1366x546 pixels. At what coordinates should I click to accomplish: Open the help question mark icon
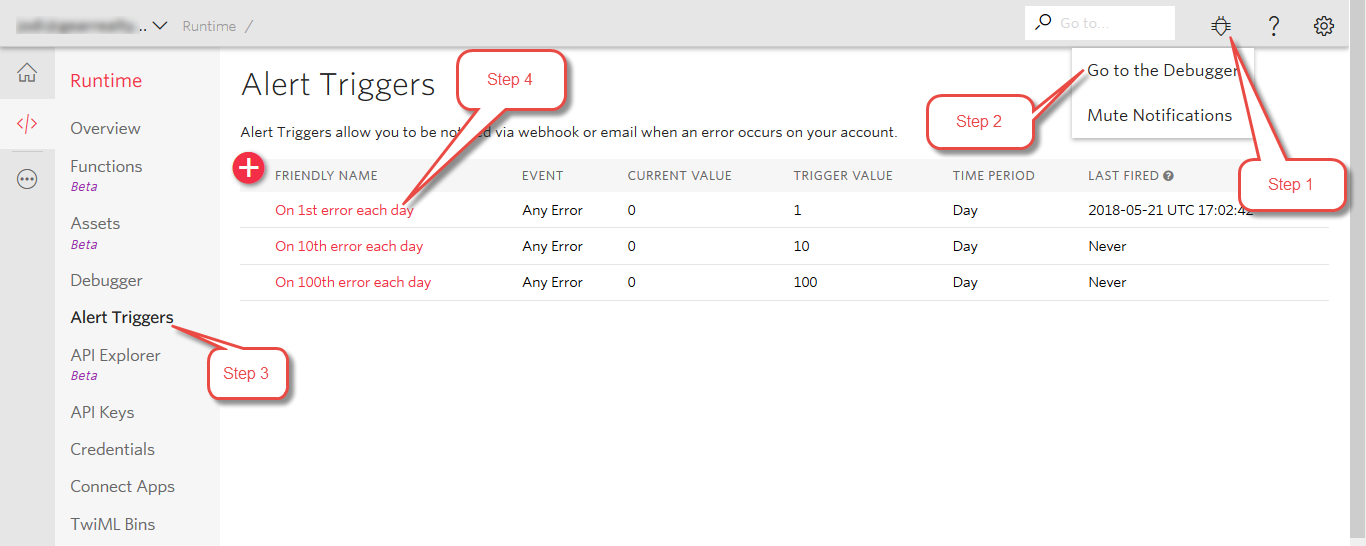click(x=1273, y=26)
